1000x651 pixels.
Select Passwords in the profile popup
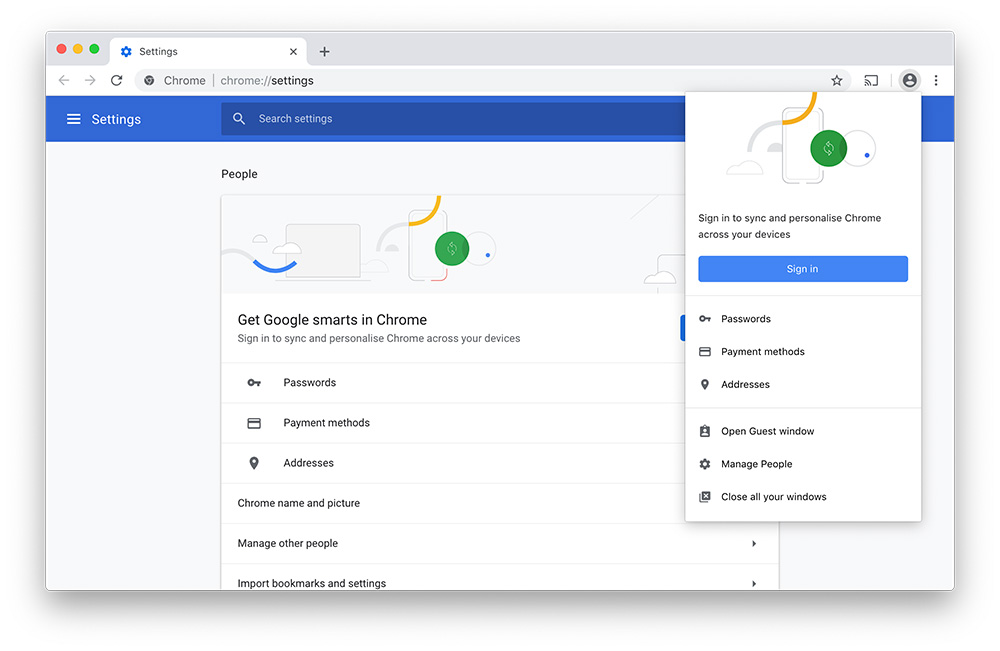coord(746,319)
